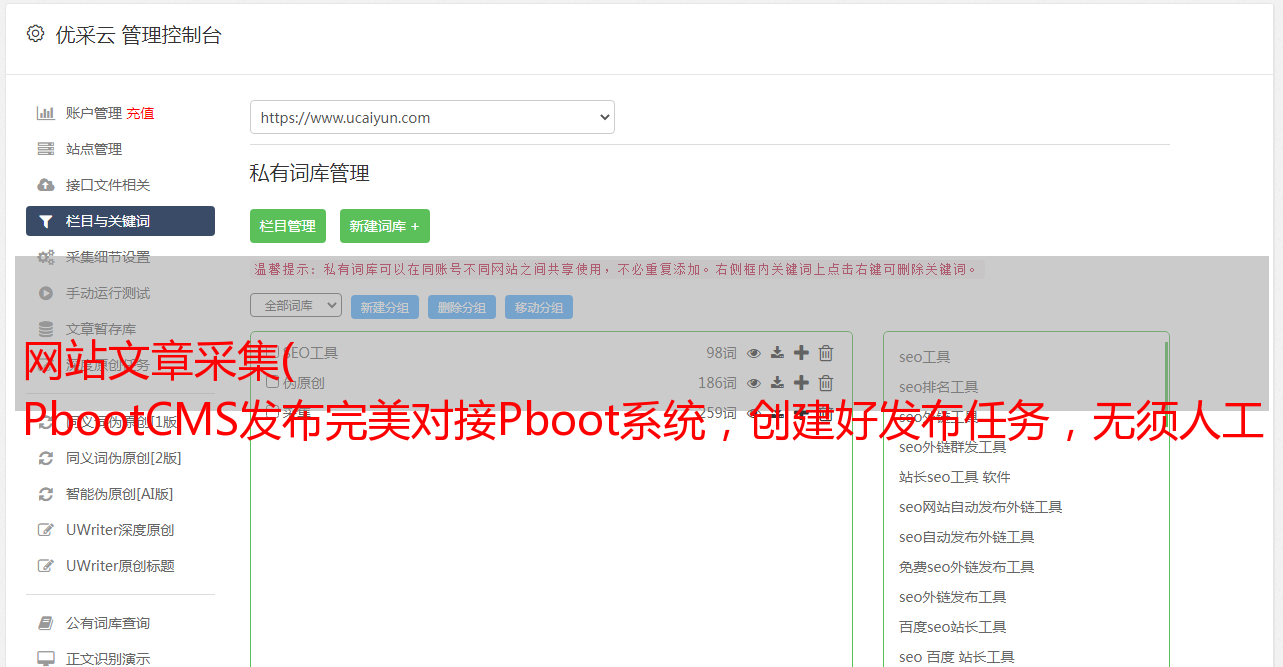Open the https://www.ucaiyun.com site dropdown

click(x=432, y=117)
